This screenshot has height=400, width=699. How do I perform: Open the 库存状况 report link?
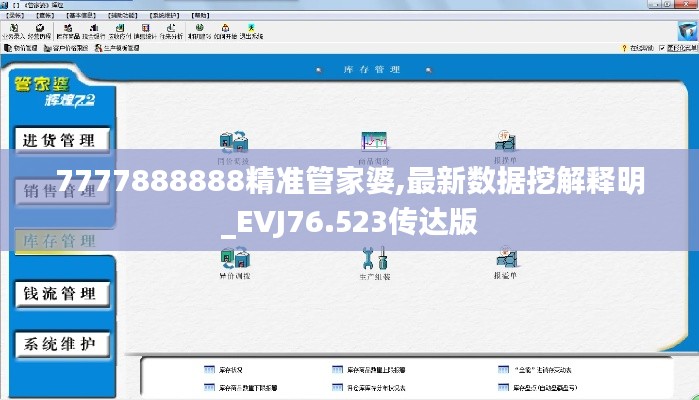pos(231,370)
